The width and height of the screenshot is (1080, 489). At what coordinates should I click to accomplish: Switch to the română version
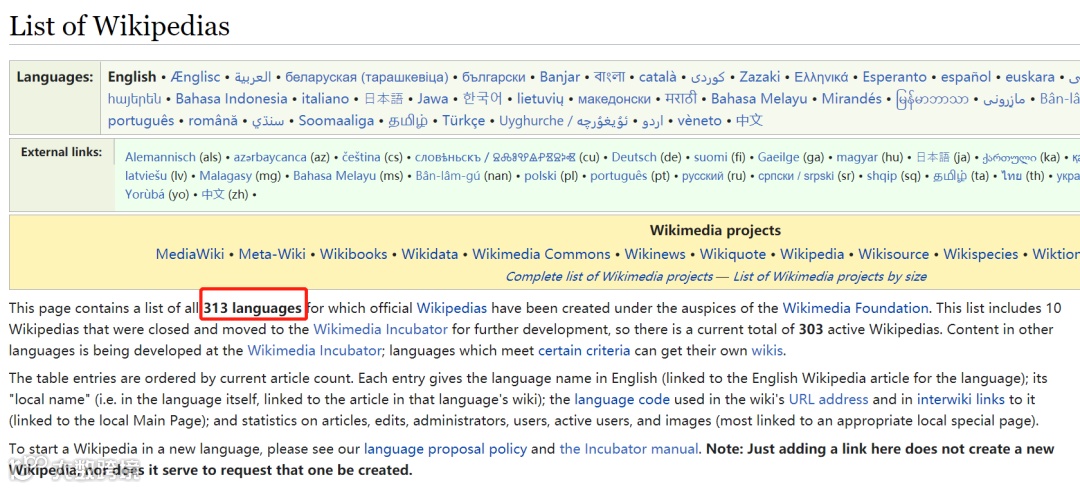pyautogui.click(x=213, y=121)
